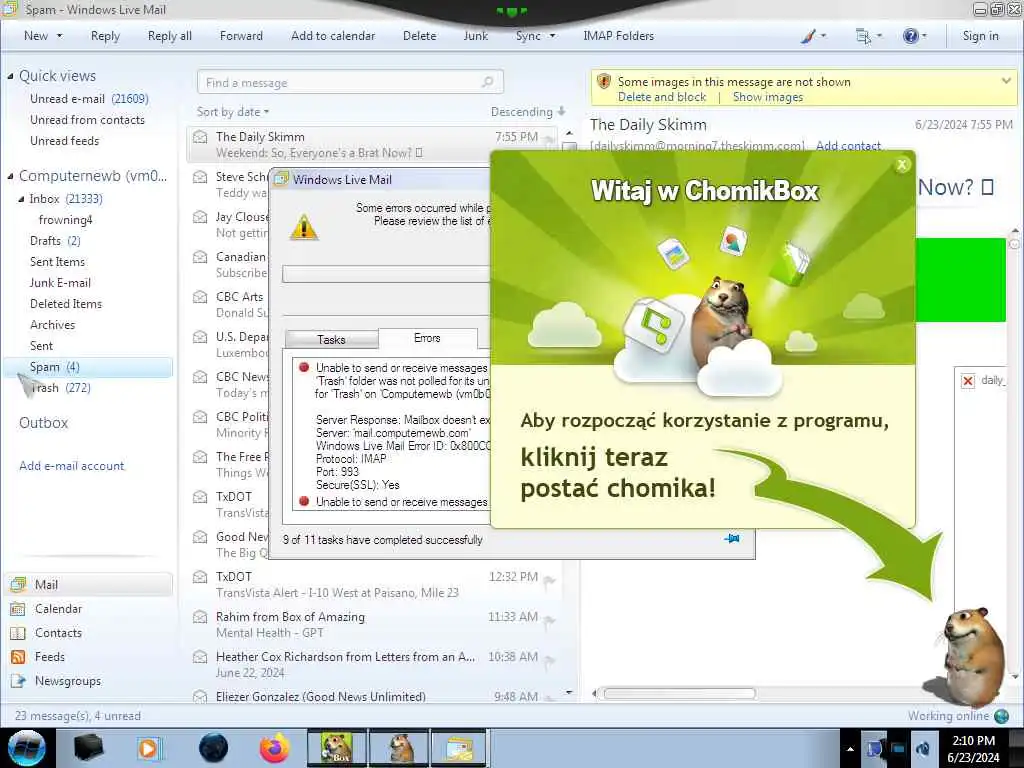Click the scroll-down arrow of message list
Screen dimensions: 1024x768
(x=569, y=692)
